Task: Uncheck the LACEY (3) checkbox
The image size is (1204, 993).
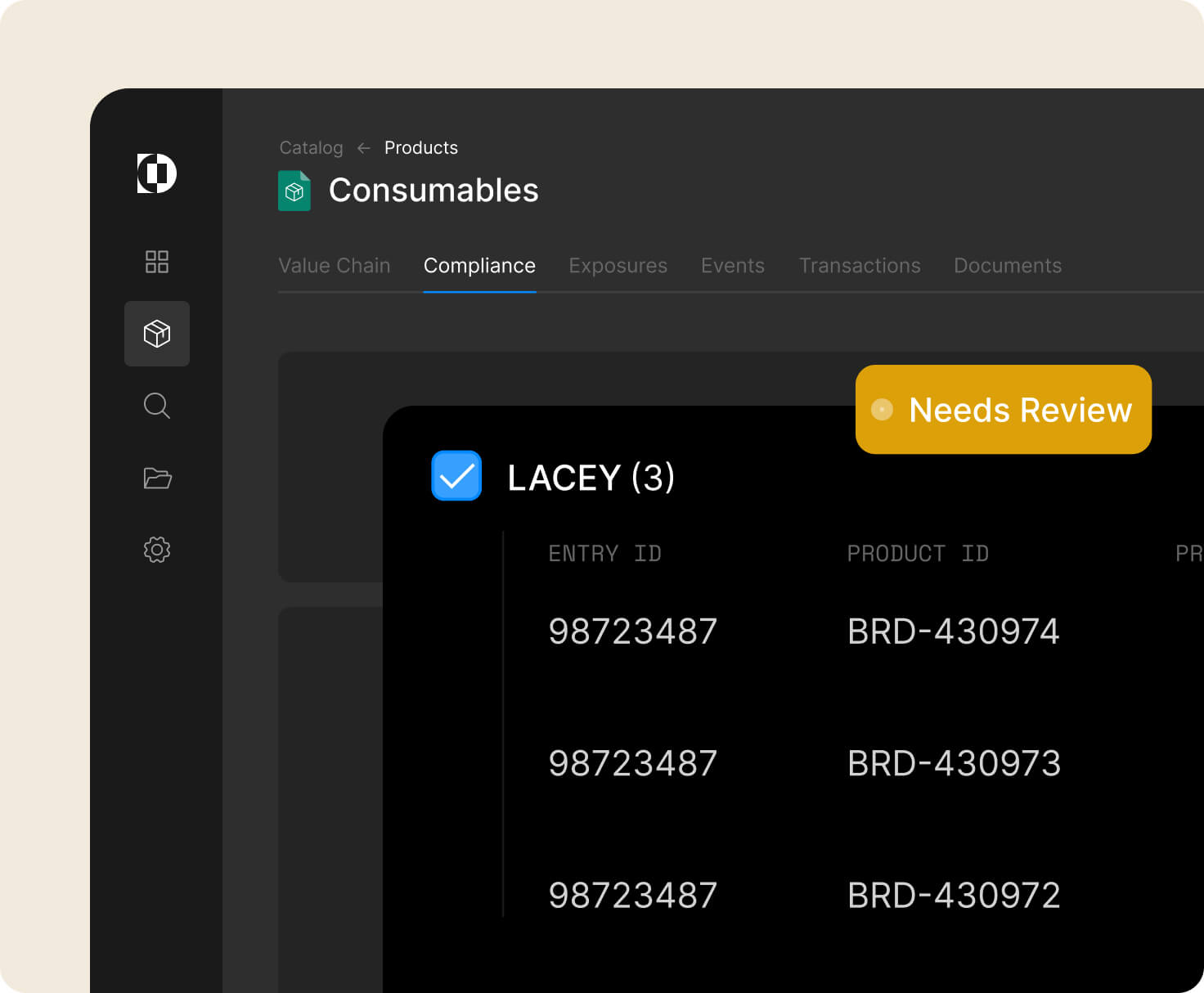Action: pyautogui.click(x=456, y=475)
